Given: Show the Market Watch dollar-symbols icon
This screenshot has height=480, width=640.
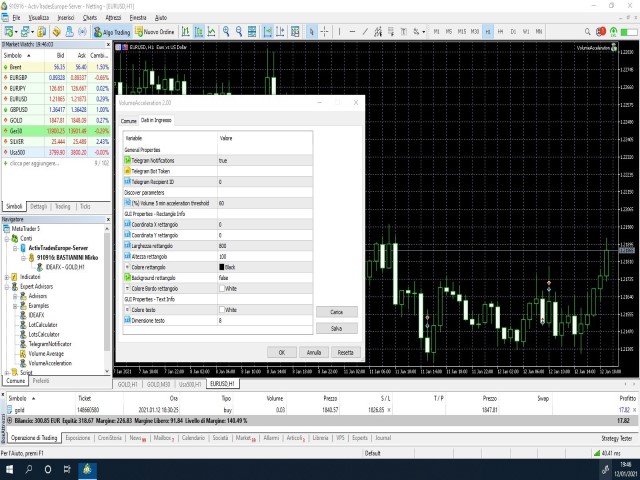Looking at the screenshot, I should click(42, 31).
